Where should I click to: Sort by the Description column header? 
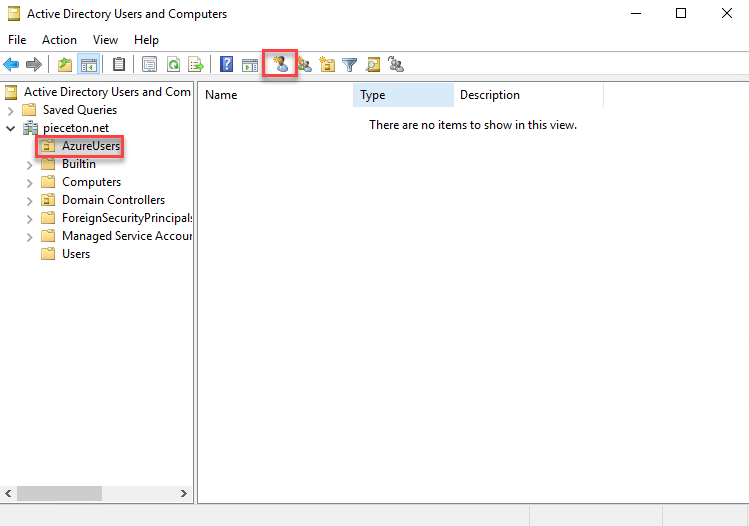pyautogui.click(x=528, y=95)
